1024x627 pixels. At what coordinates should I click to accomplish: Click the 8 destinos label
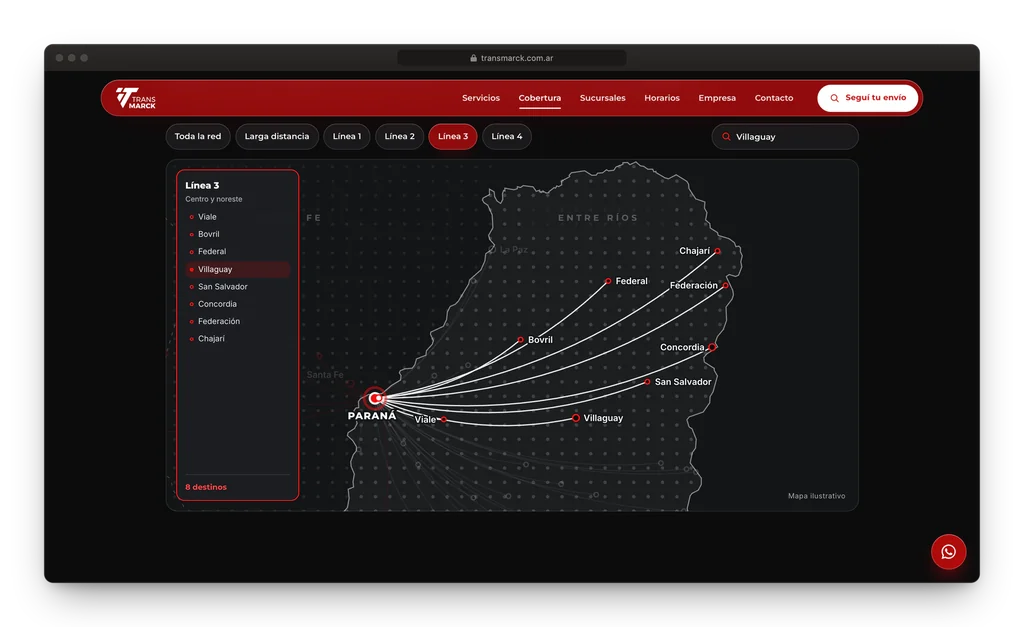(x=206, y=487)
